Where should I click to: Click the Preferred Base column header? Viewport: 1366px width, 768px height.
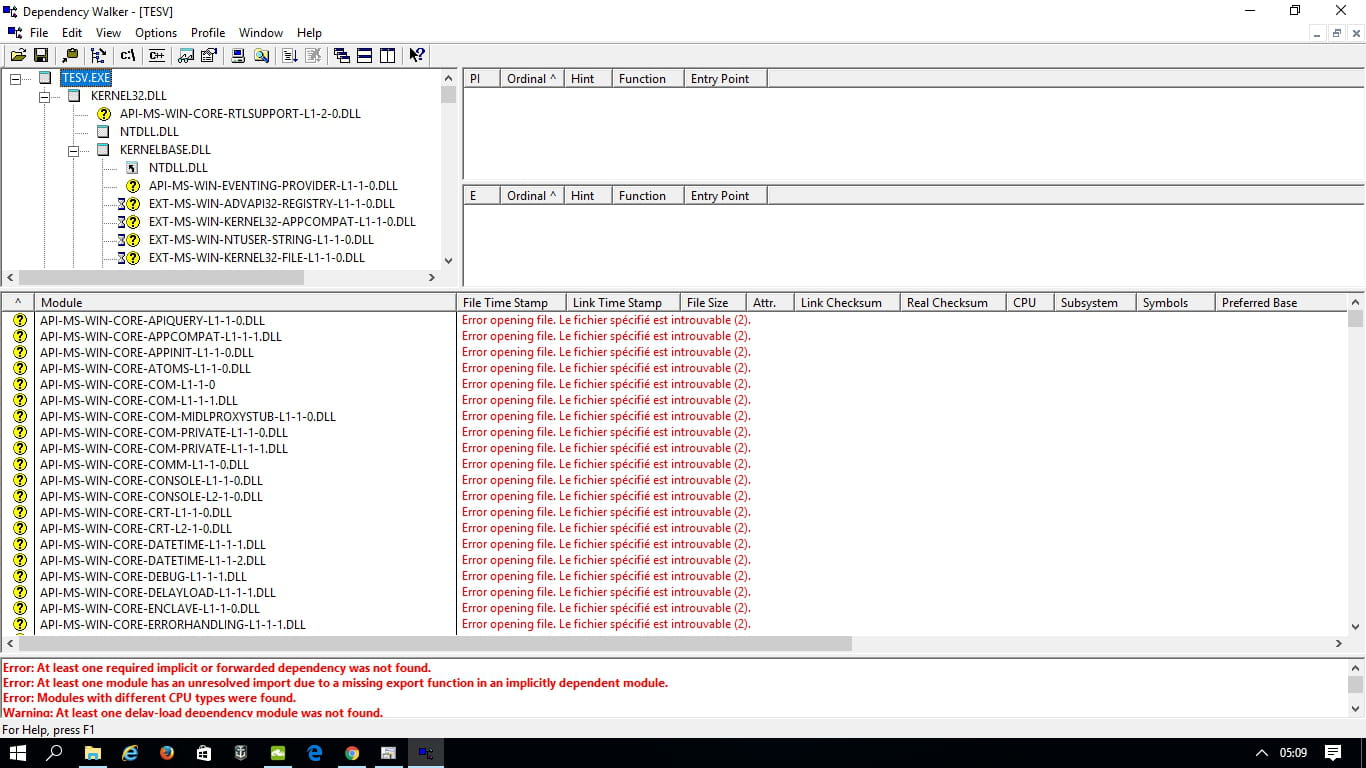pyautogui.click(x=1280, y=303)
